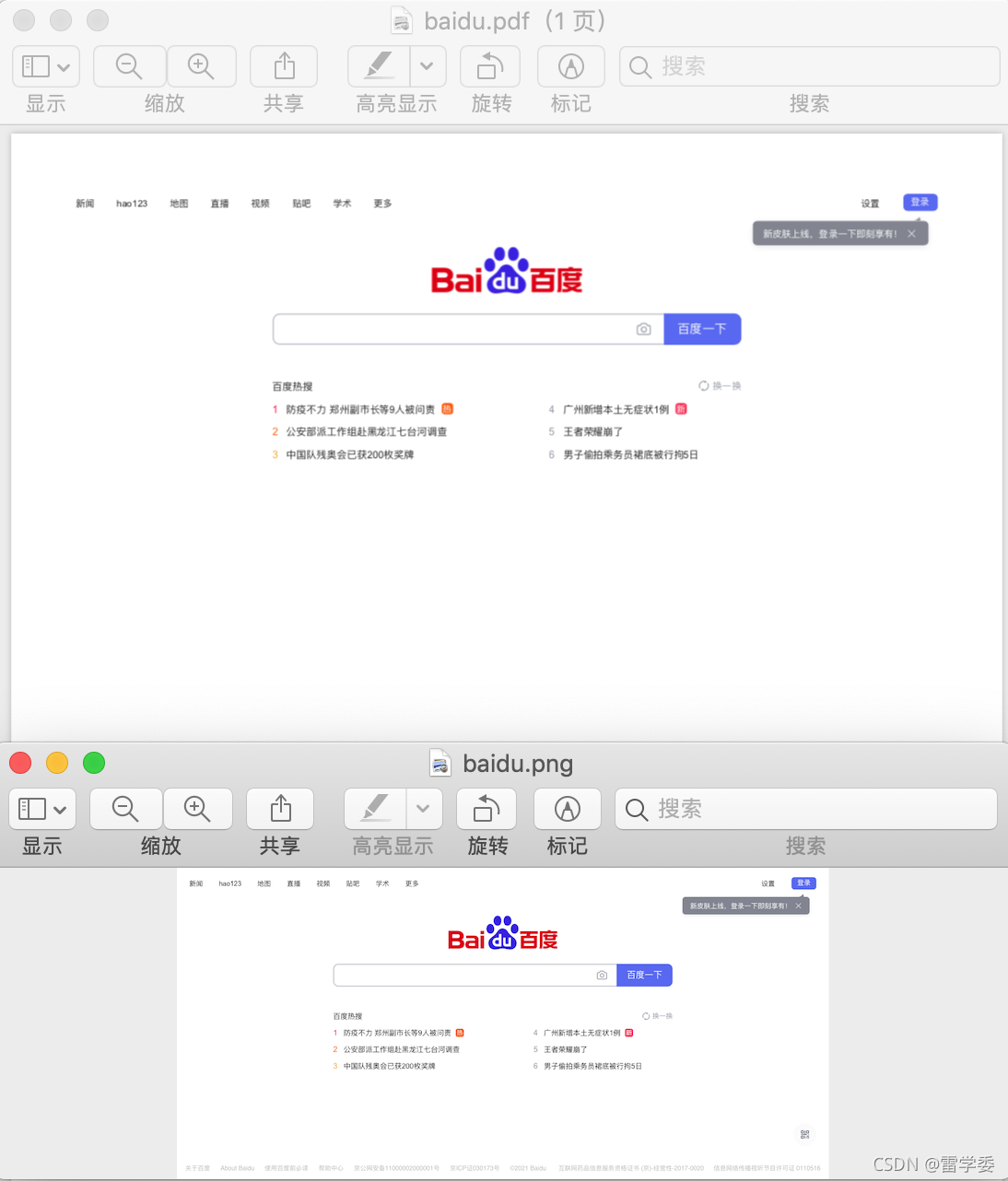The height and width of the screenshot is (1181, 1008).
Task: Click the hao123 navigation item
Action: coord(132,204)
